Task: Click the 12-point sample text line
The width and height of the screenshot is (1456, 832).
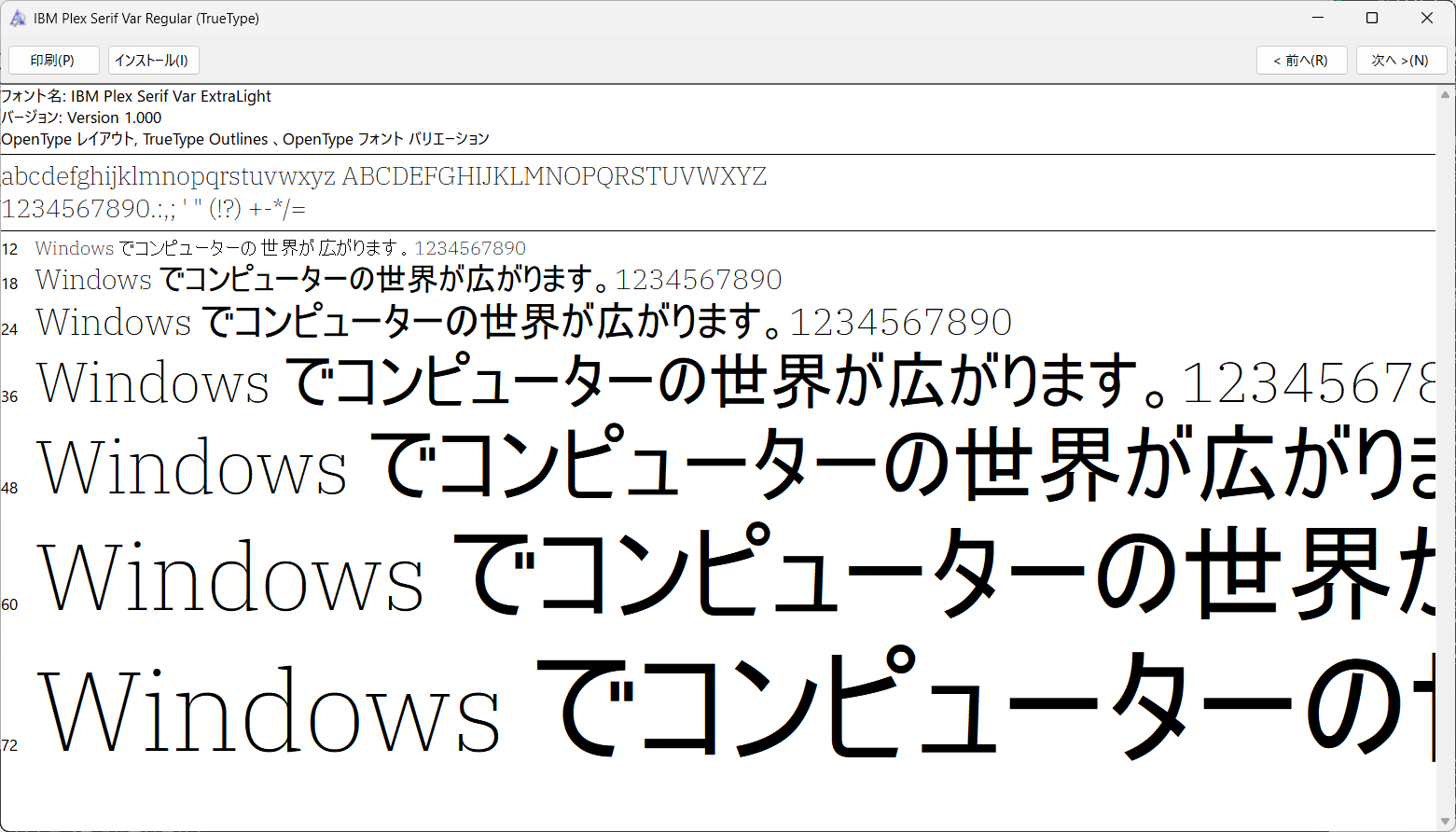Action: click(281, 248)
